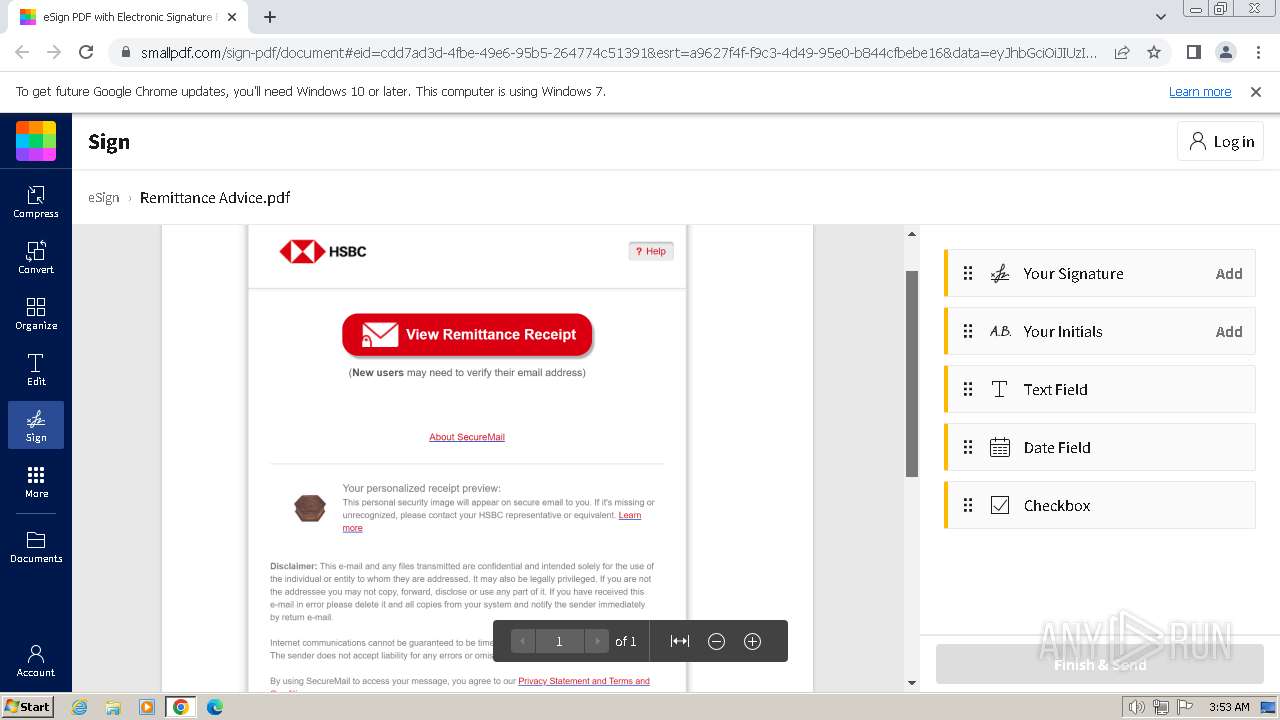Click the personal security image thumbnail
This screenshot has width=1280, height=720.
(x=310, y=508)
